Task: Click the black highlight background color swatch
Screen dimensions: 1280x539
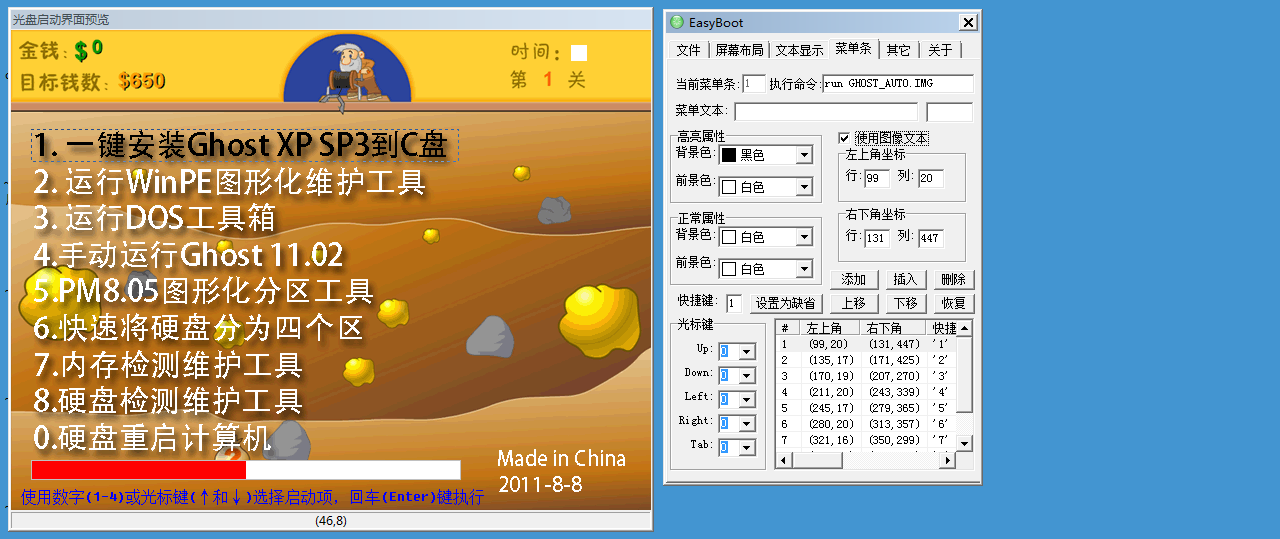Action: click(x=729, y=155)
